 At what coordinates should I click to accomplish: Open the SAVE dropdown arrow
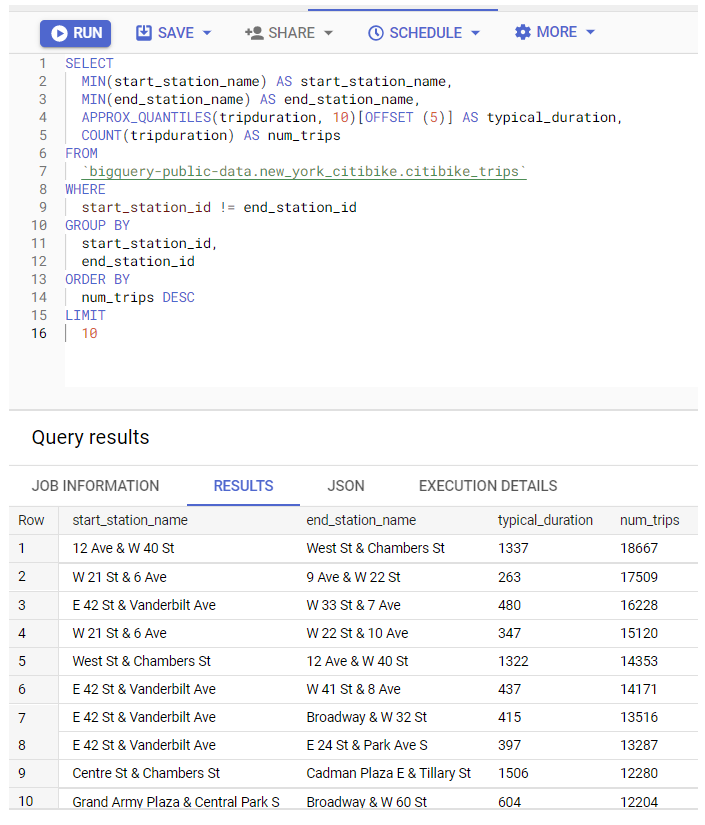coord(207,33)
